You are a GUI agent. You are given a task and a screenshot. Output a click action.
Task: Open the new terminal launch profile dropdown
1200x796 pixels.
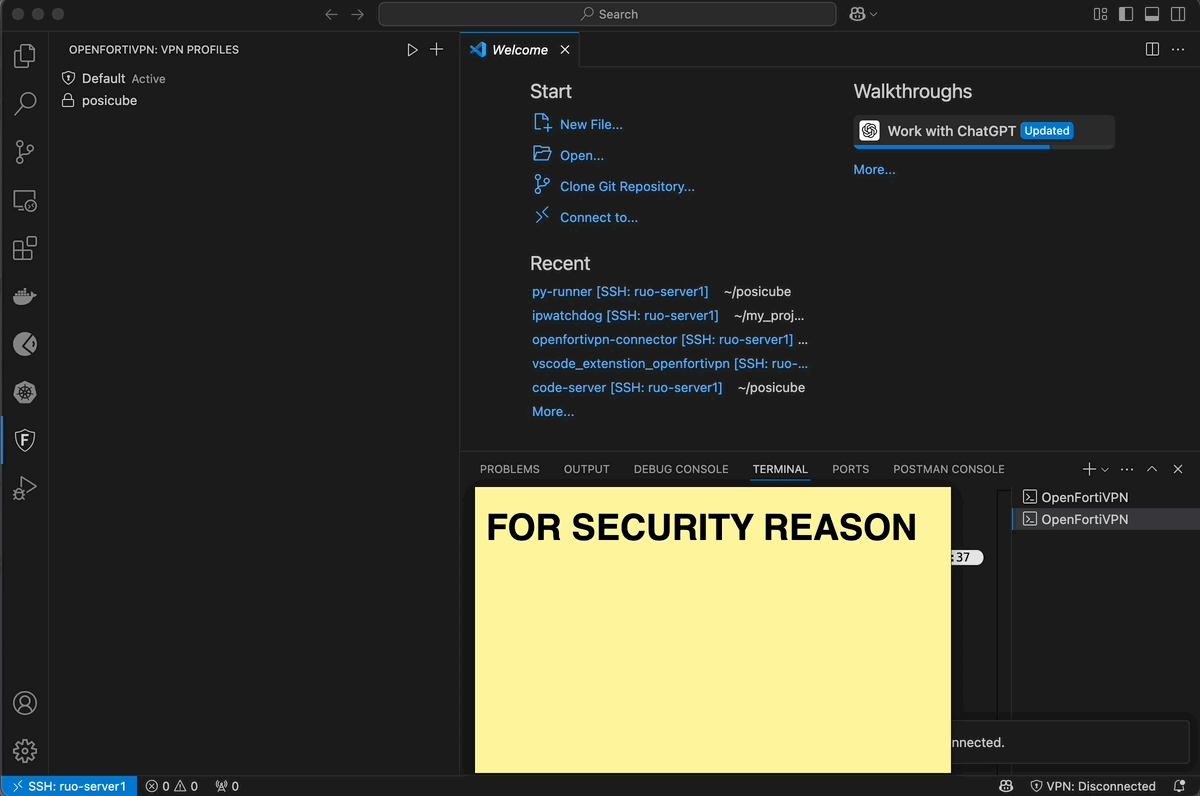[x=1105, y=469]
